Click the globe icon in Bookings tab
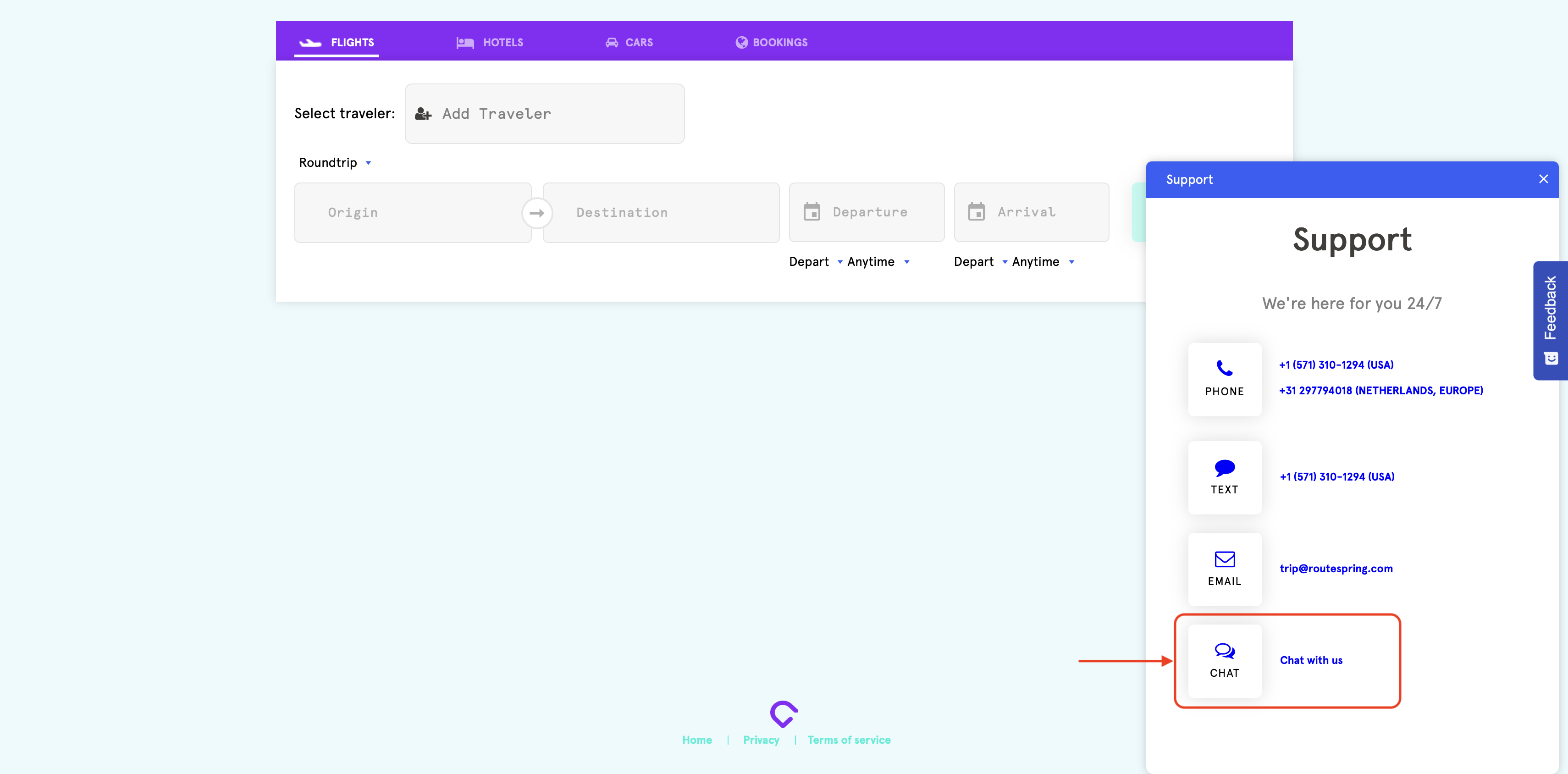 pyautogui.click(x=741, y=42)
